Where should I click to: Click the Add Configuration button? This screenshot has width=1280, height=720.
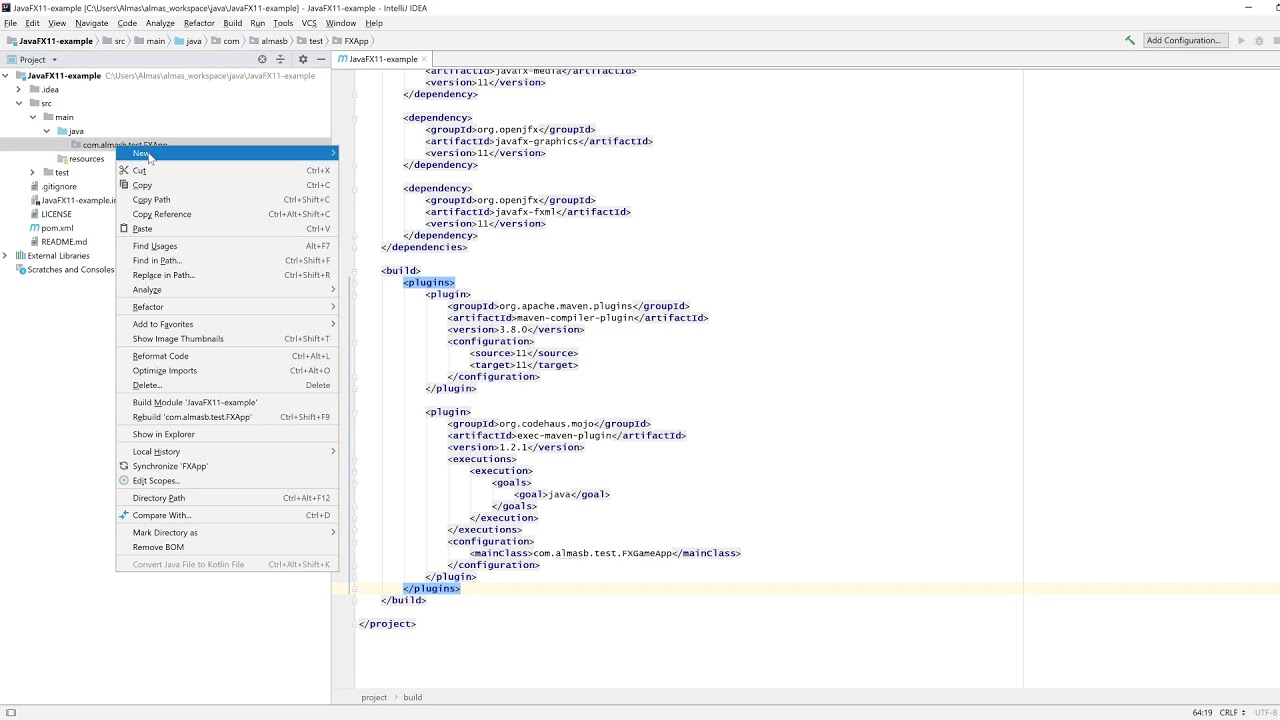tap(1184, 41)
